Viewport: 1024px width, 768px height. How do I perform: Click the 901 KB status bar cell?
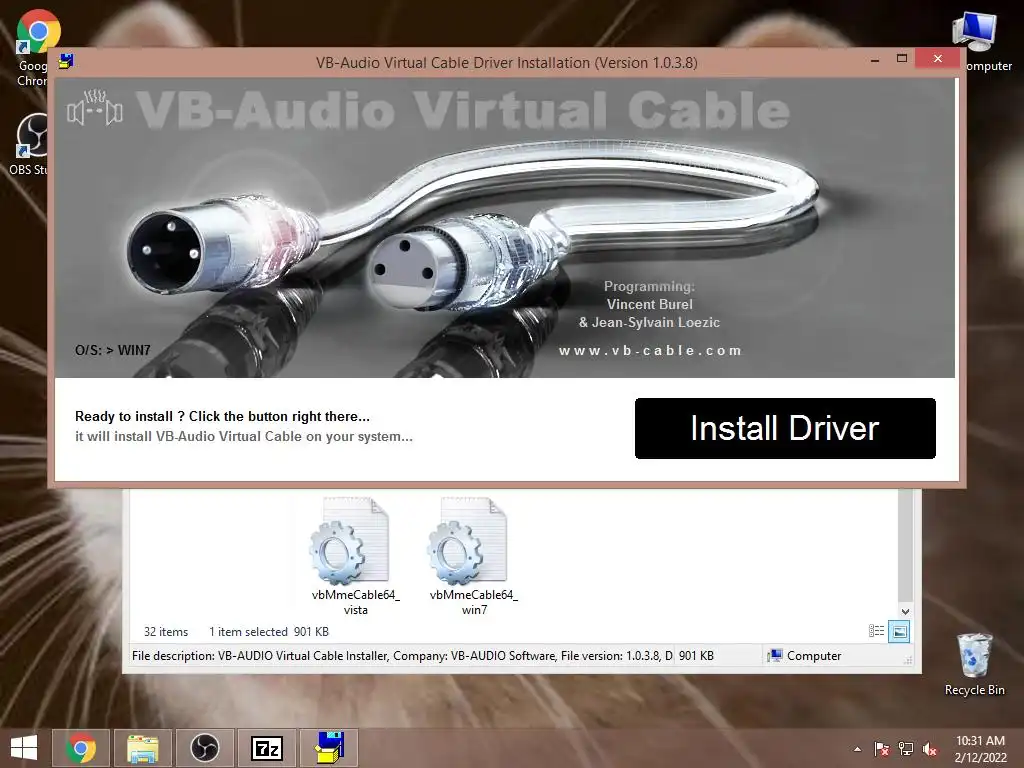coord(696,656)
